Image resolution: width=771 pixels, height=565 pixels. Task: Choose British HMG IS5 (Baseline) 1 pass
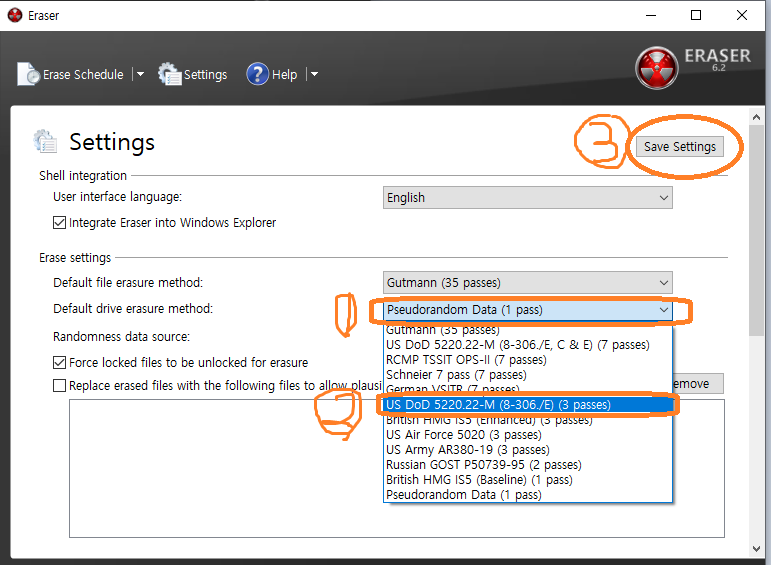[x=528, y=479]
